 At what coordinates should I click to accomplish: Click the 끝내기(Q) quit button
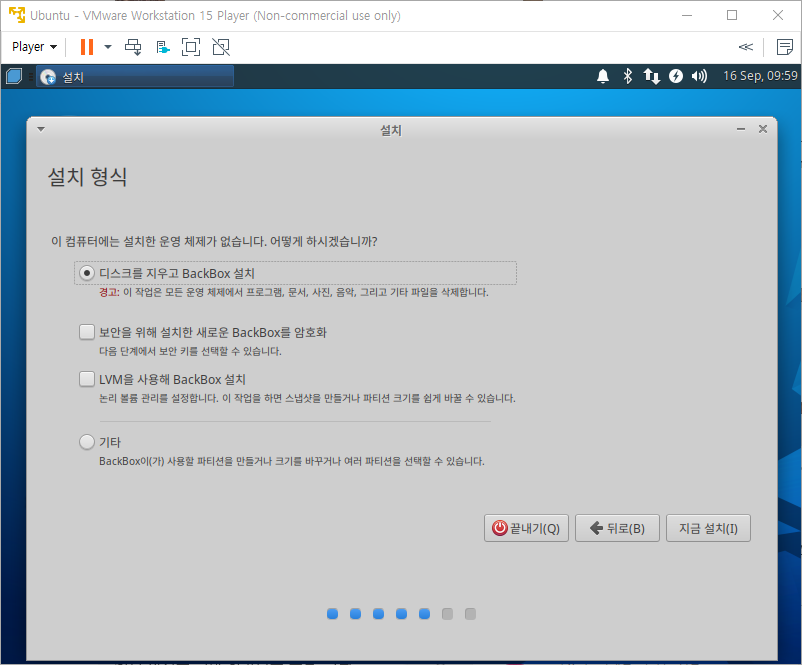coord(526,528)
